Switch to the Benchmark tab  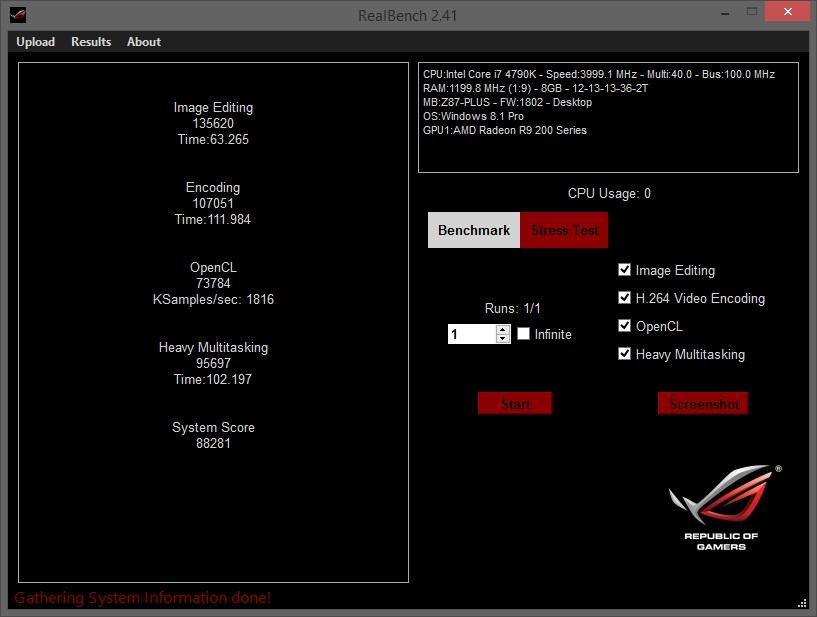click(474, 230)
